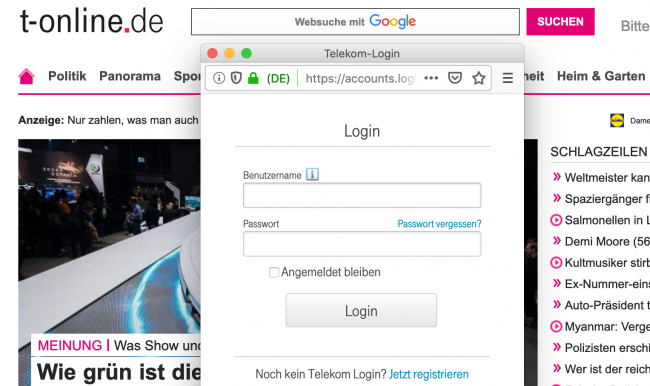
Task: Open the Heim & Garten section
Action: tap(601, 76)
